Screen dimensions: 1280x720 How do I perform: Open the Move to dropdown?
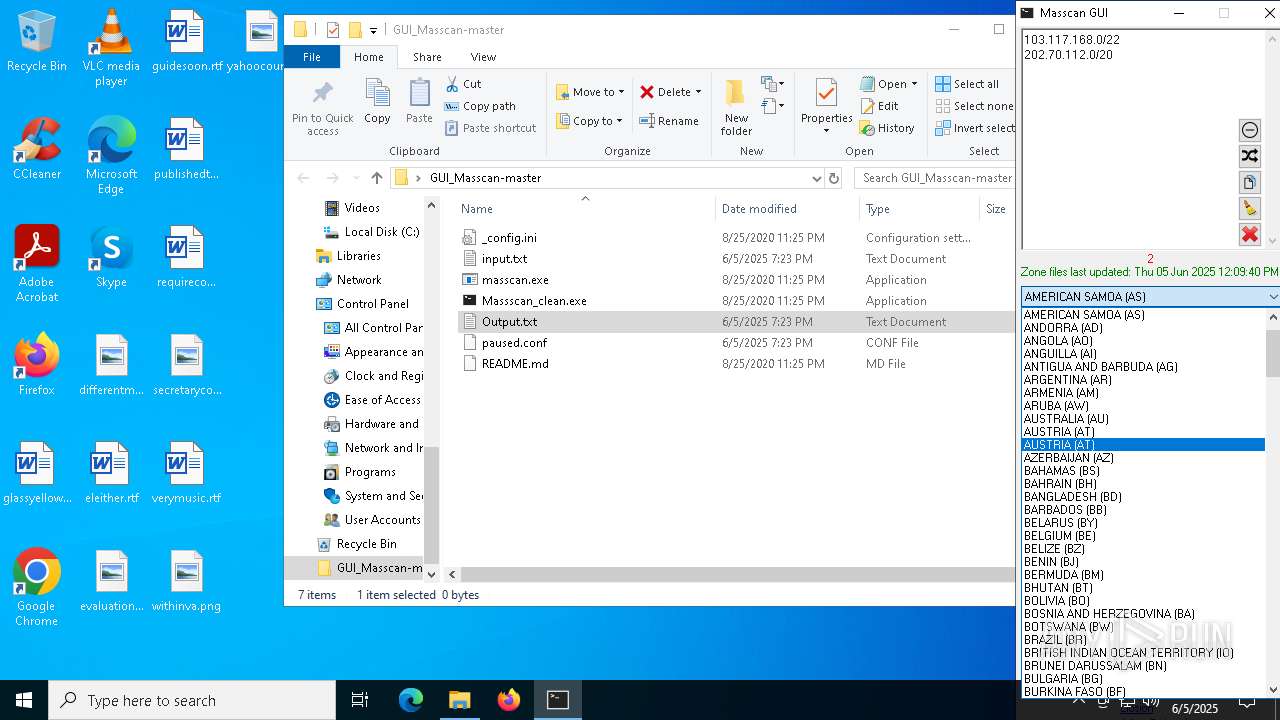(590, 92)
